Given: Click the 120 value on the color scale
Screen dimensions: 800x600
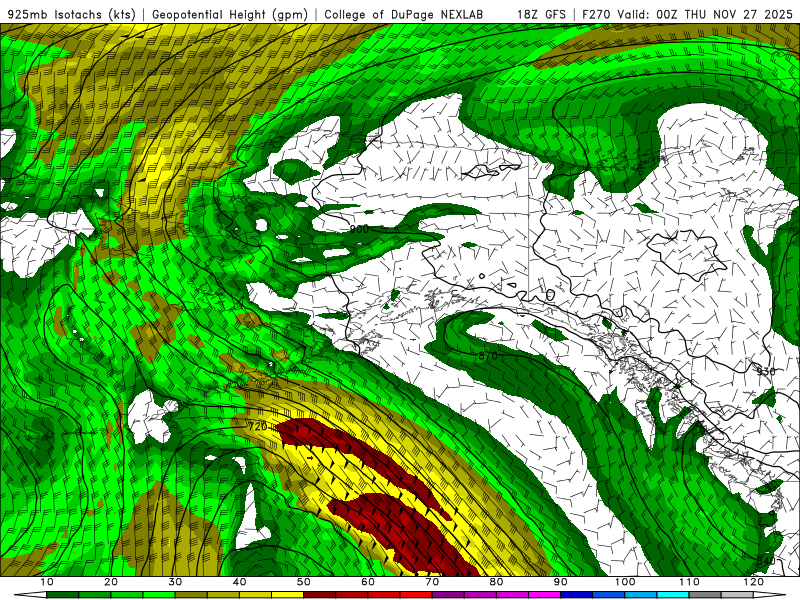Looking at the screenshot, I should (754, 582).
